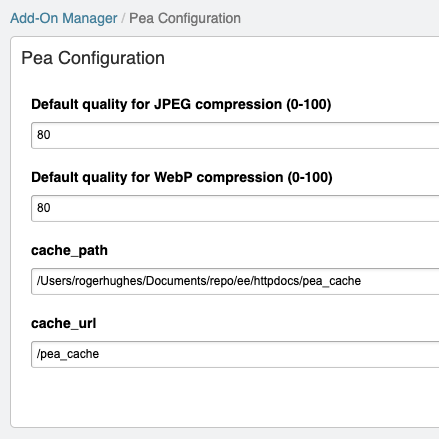Click the (0-100) range in WebP label
The height and width of the screenshot is (439, 439).
[310, 177]
